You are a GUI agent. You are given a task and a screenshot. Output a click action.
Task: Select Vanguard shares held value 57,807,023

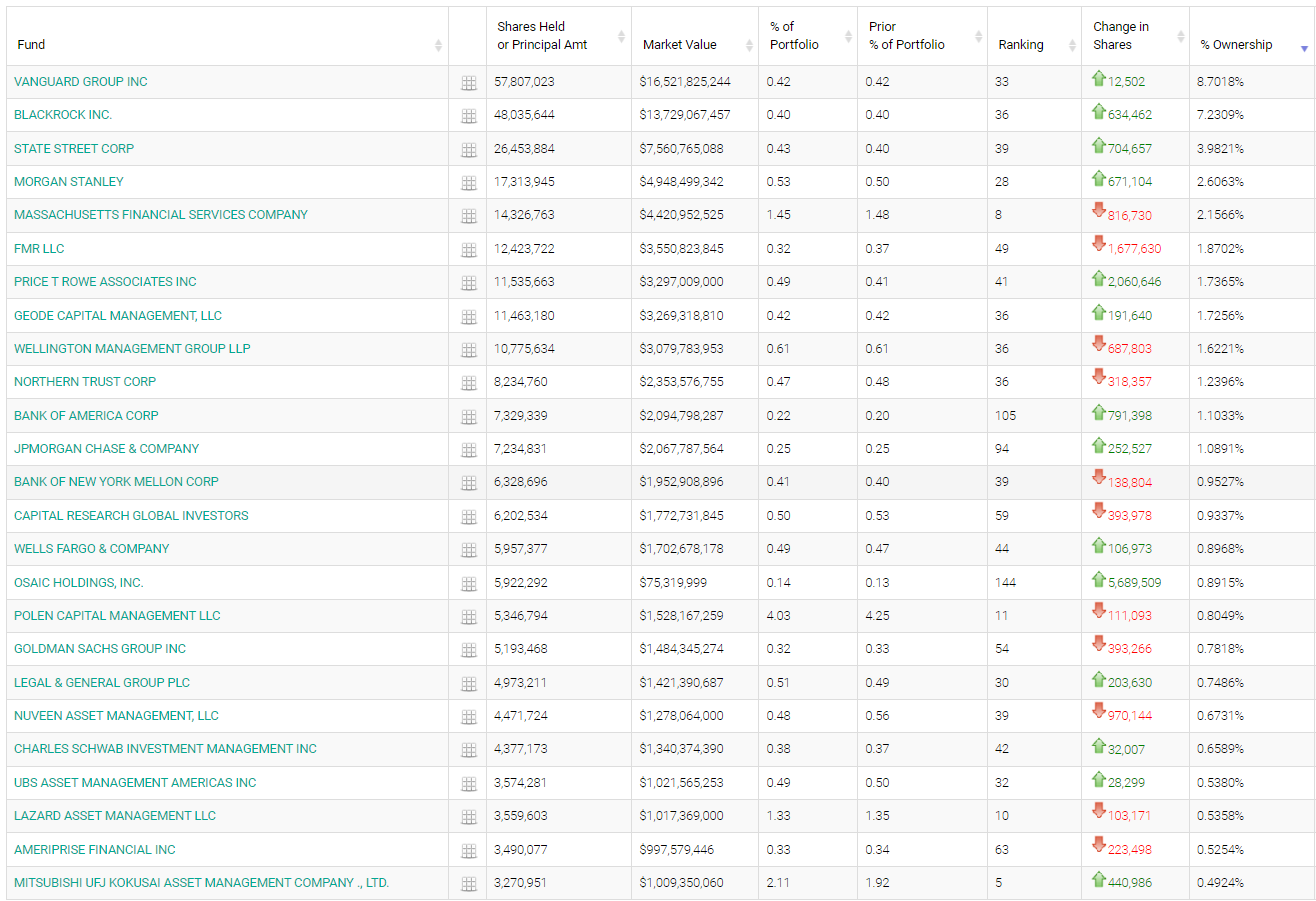click(x=525, y=82)
